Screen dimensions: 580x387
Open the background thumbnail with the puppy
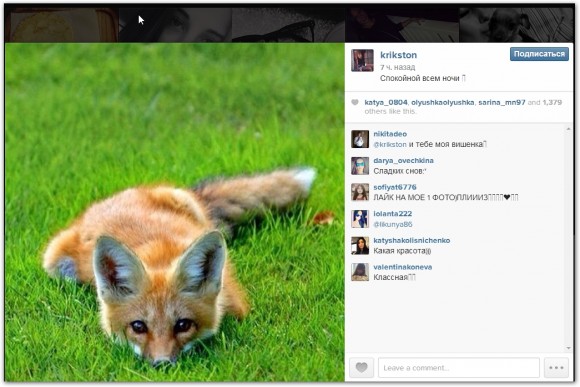516,25
